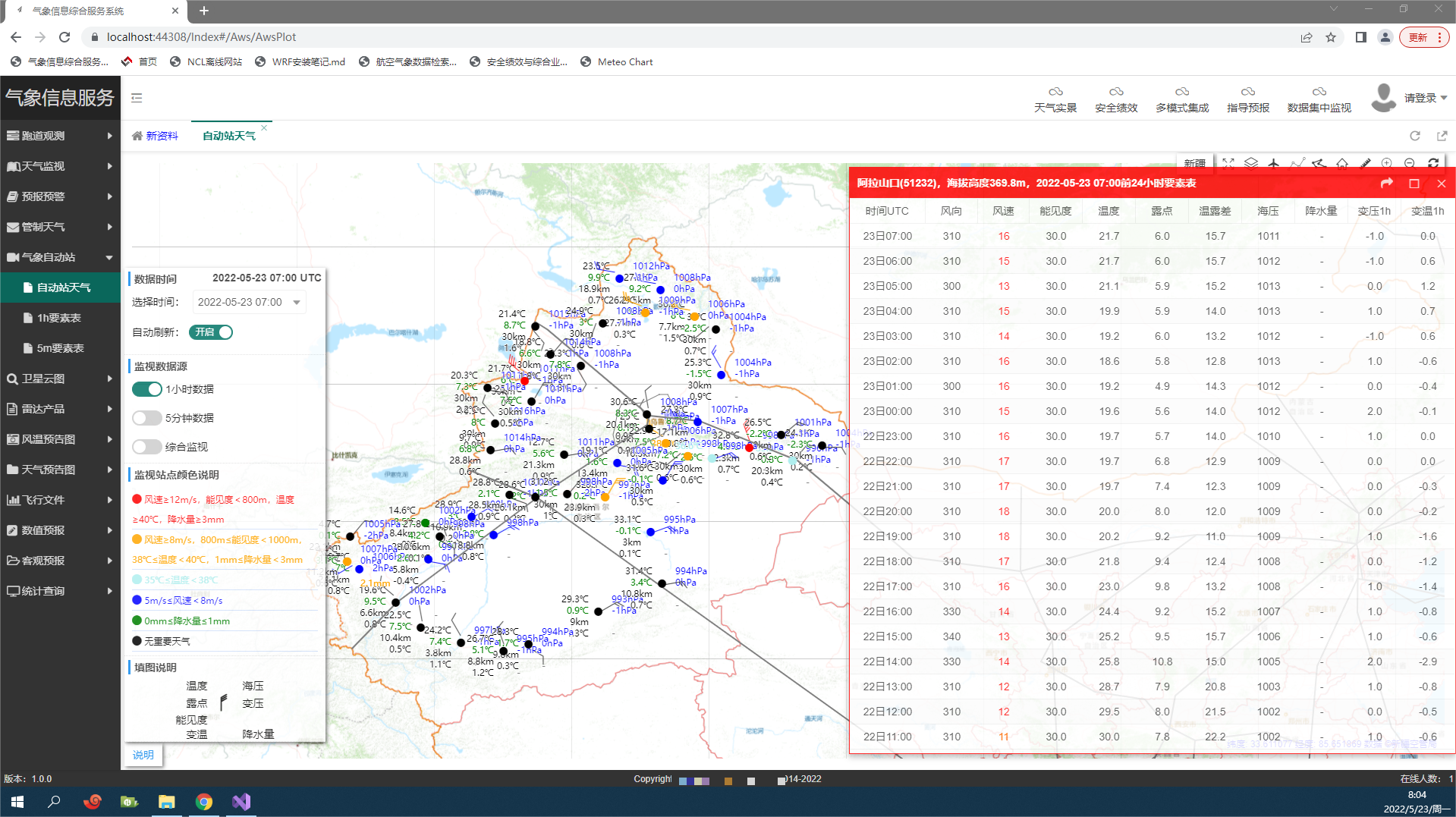Click the share arrow in red popup header

(1387, 183)
